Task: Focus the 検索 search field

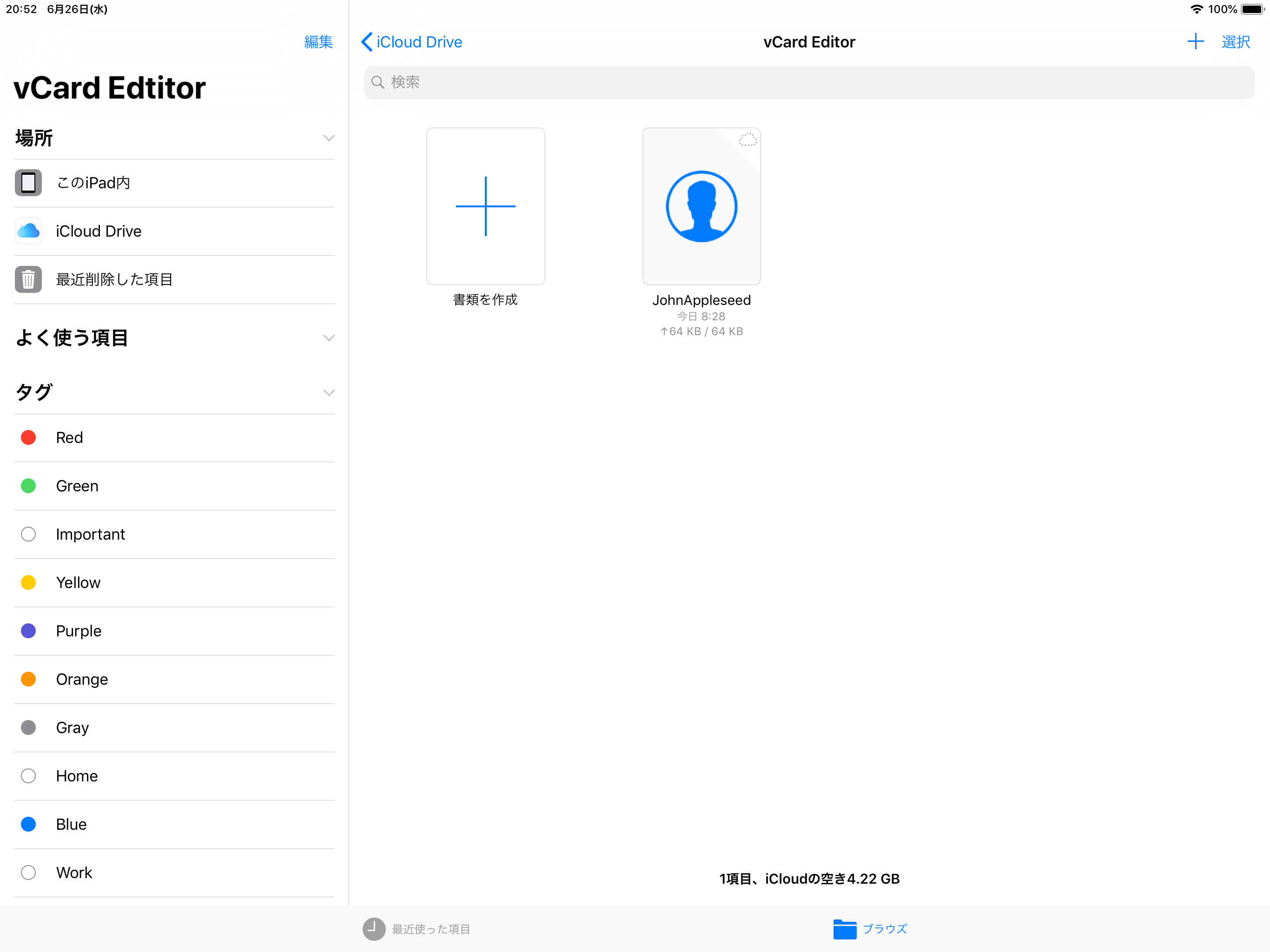Action: tap(809, 82)
